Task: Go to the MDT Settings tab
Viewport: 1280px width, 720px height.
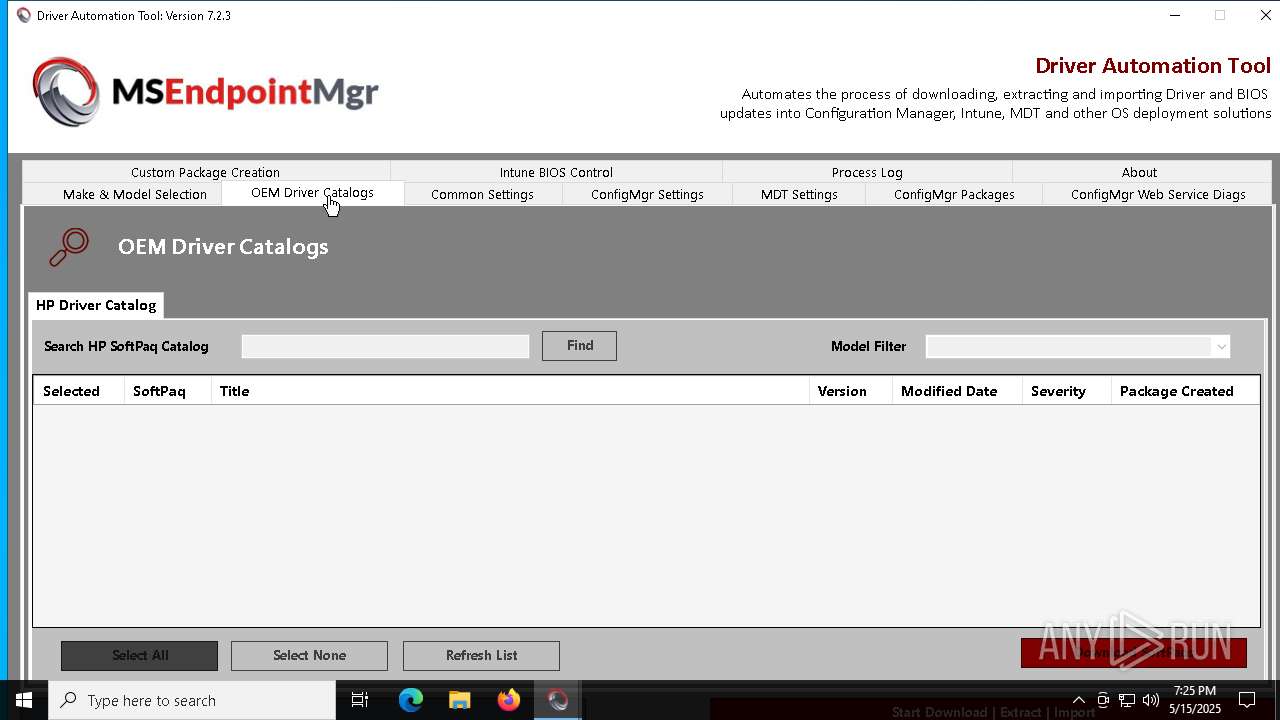Action: 799,194
